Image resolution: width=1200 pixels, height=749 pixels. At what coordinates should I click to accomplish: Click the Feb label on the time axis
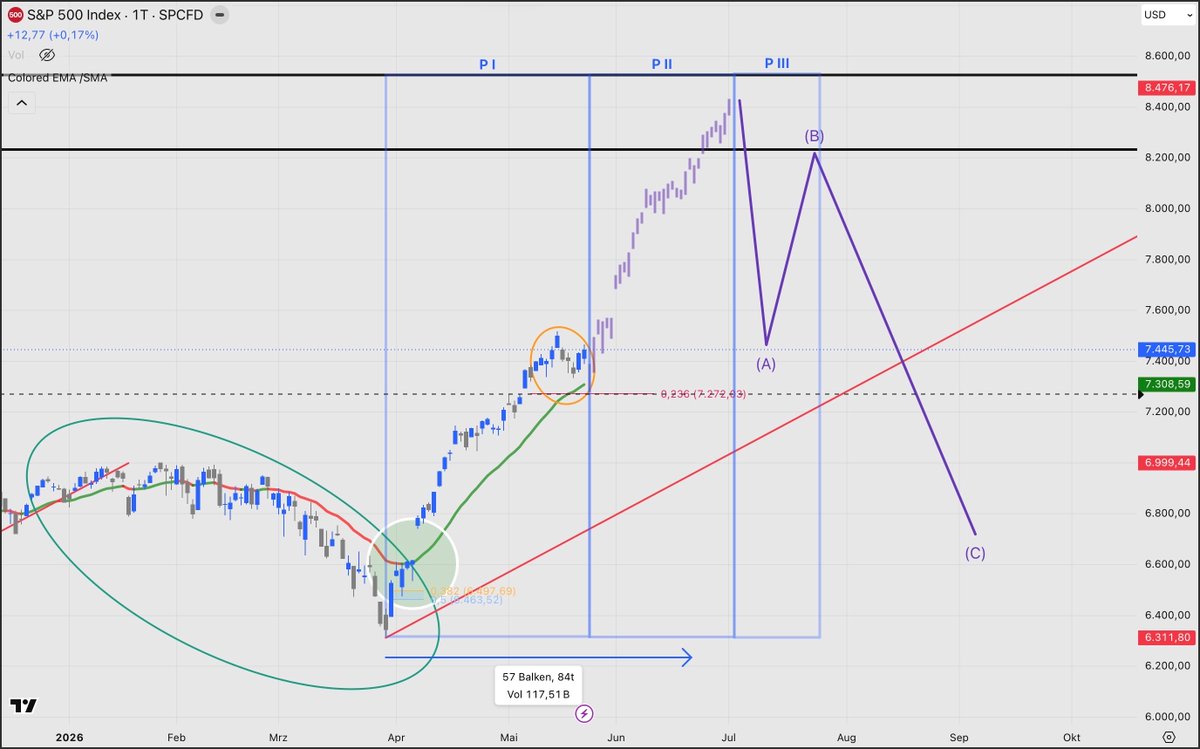coord(176,736)
